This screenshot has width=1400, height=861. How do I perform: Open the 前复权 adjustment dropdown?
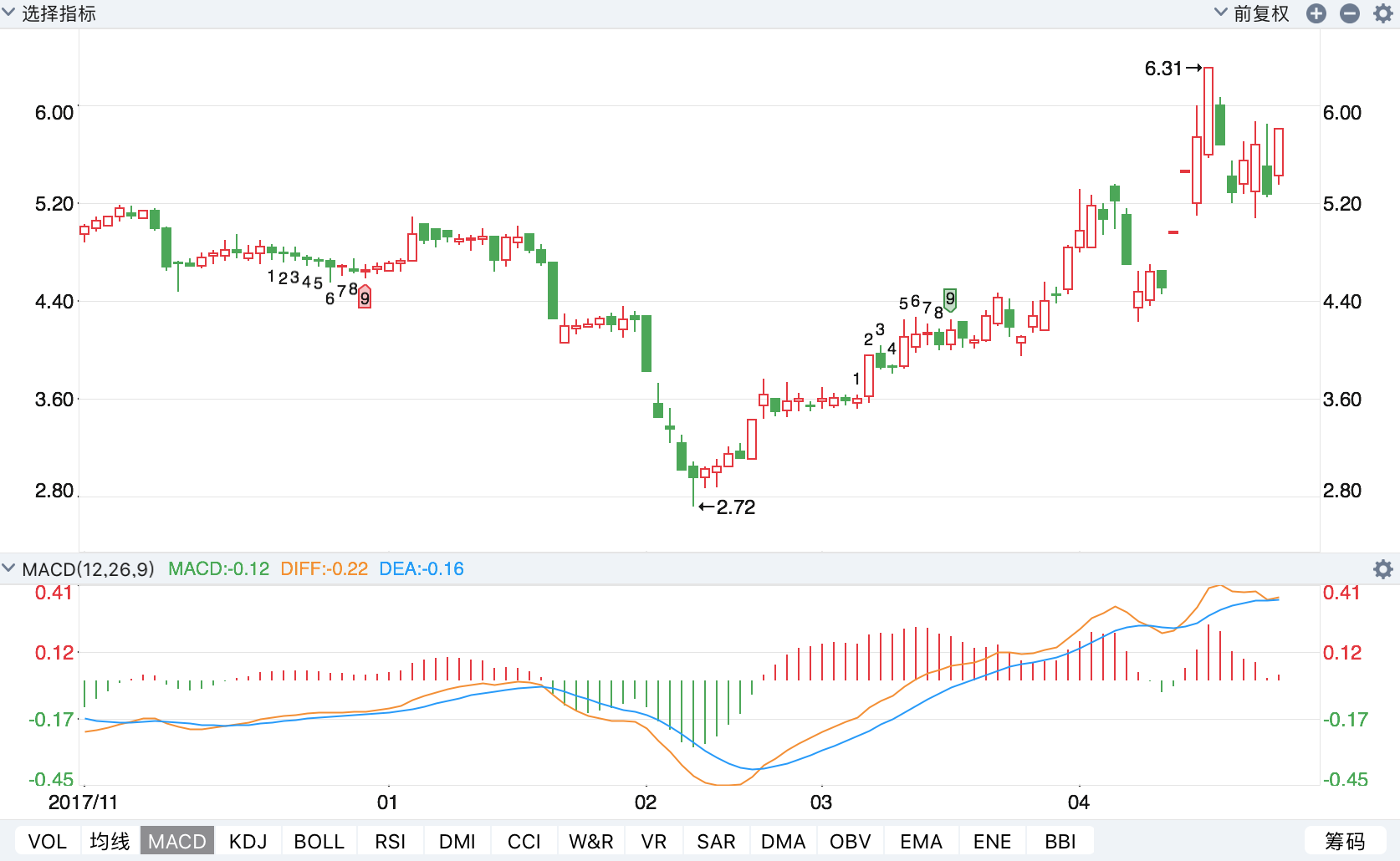coord(1252,13)
